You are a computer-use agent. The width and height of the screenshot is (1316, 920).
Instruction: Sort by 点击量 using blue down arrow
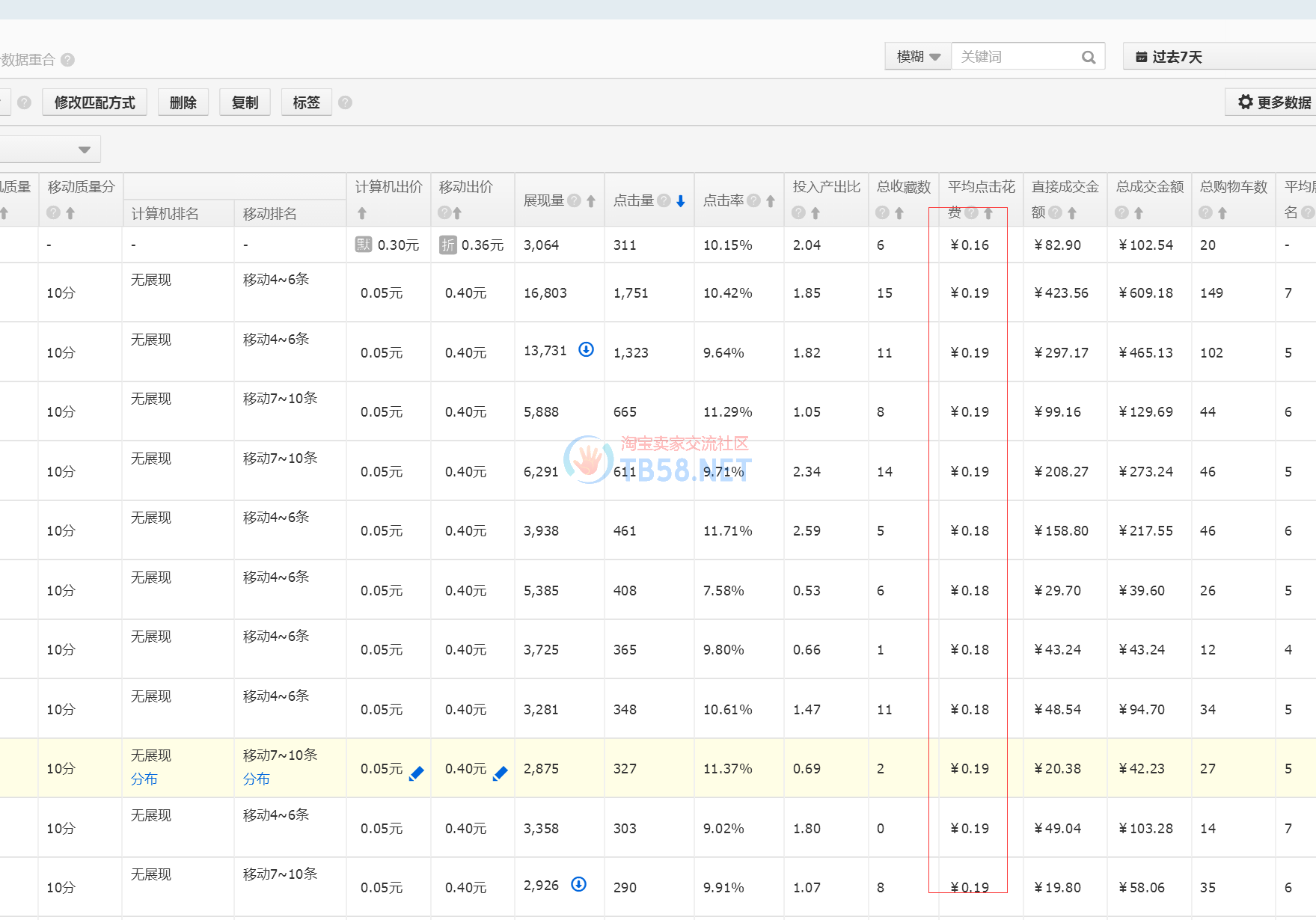pos(681,200)
